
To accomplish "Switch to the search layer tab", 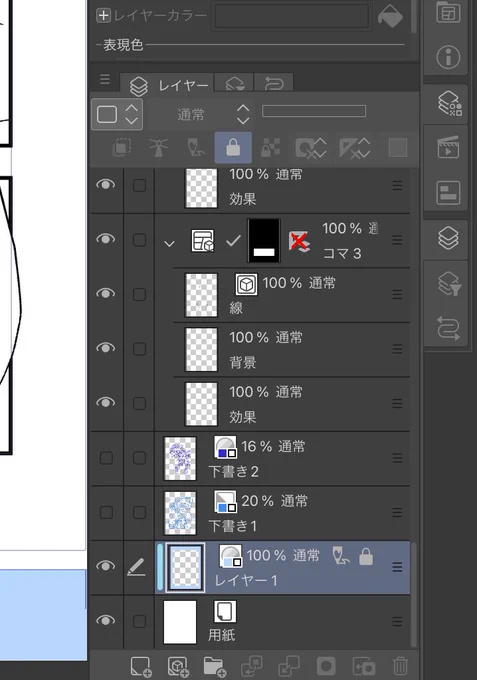I will (235, 83).
